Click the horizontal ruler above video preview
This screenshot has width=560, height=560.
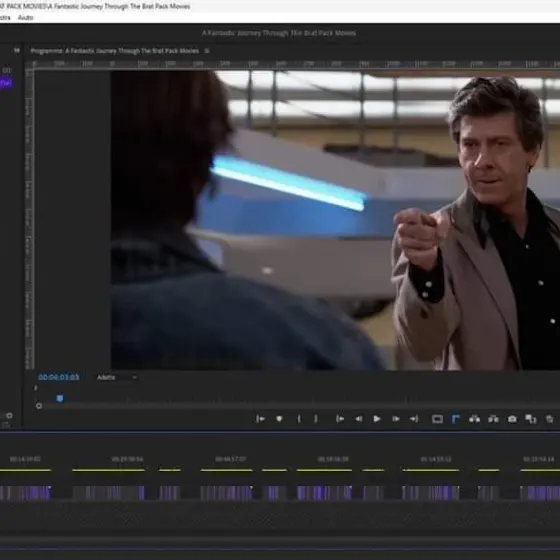point(296,64)
